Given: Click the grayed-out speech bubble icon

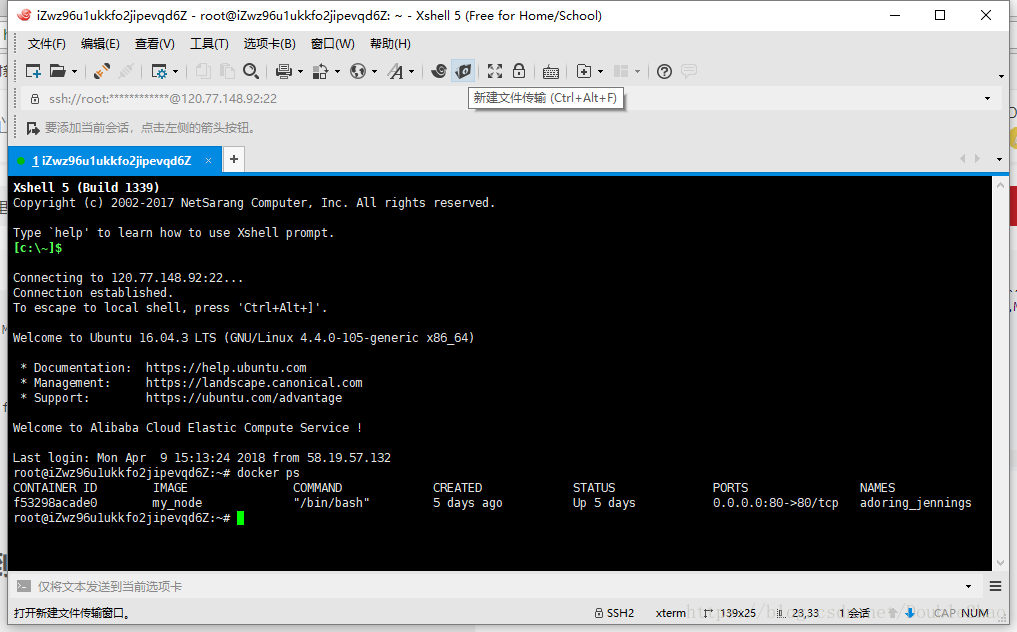Looking at the screenshot, I should [689, 71].
